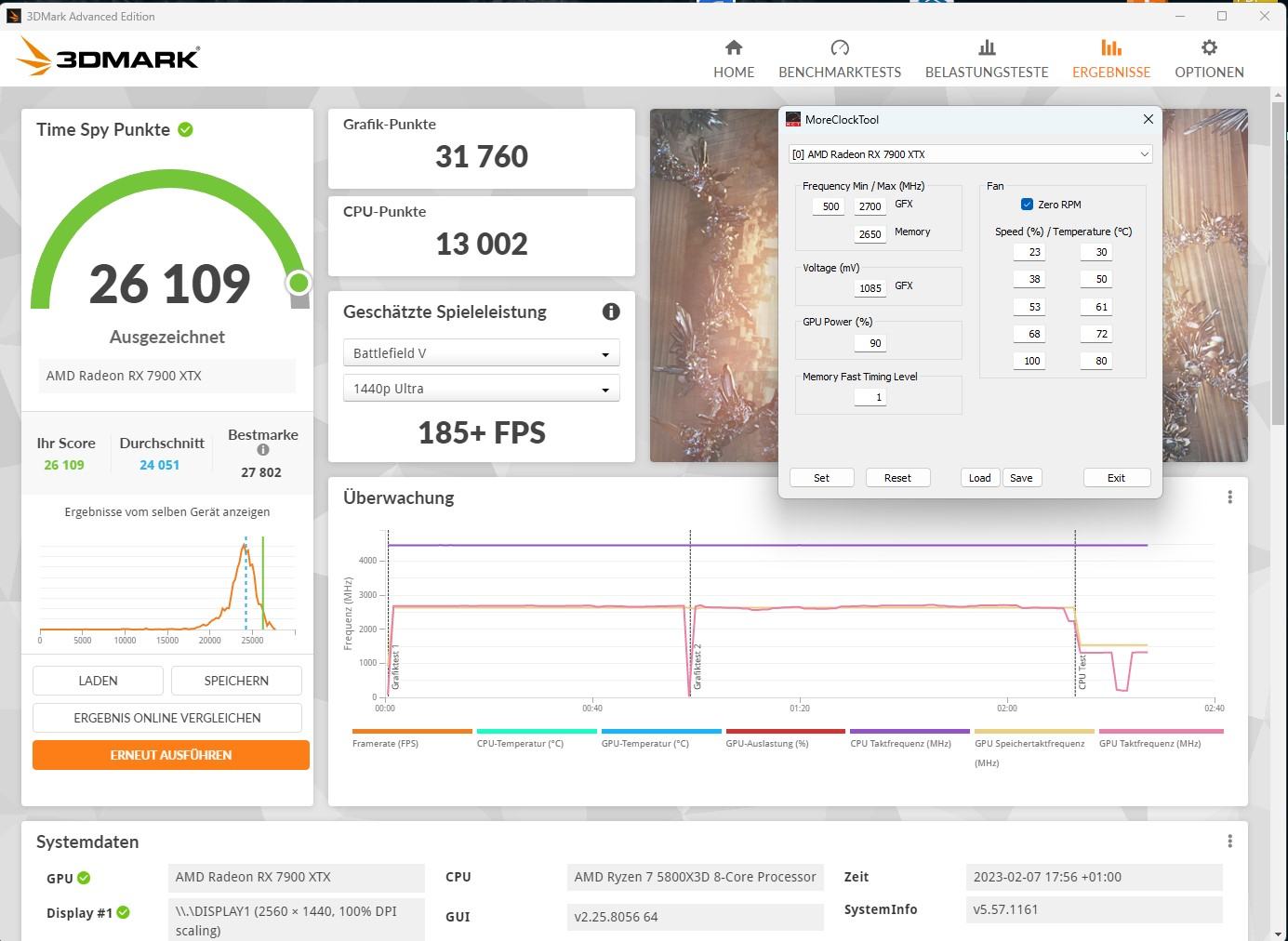
Task: Select the ERGEBNISSE tab
Action: [x=1111, y=59]
